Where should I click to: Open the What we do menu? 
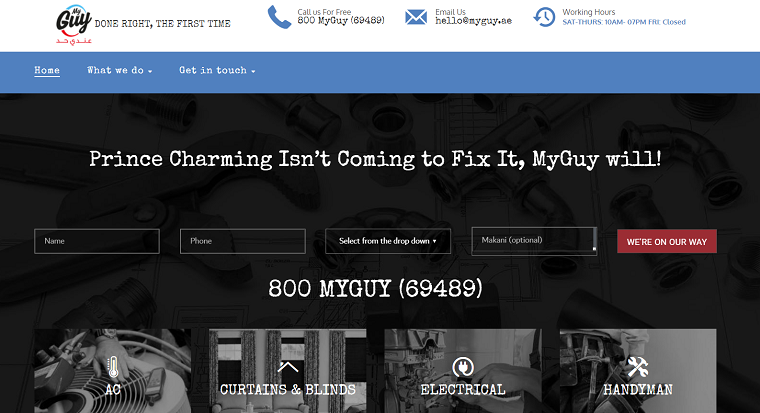click(x=120, y=70)
